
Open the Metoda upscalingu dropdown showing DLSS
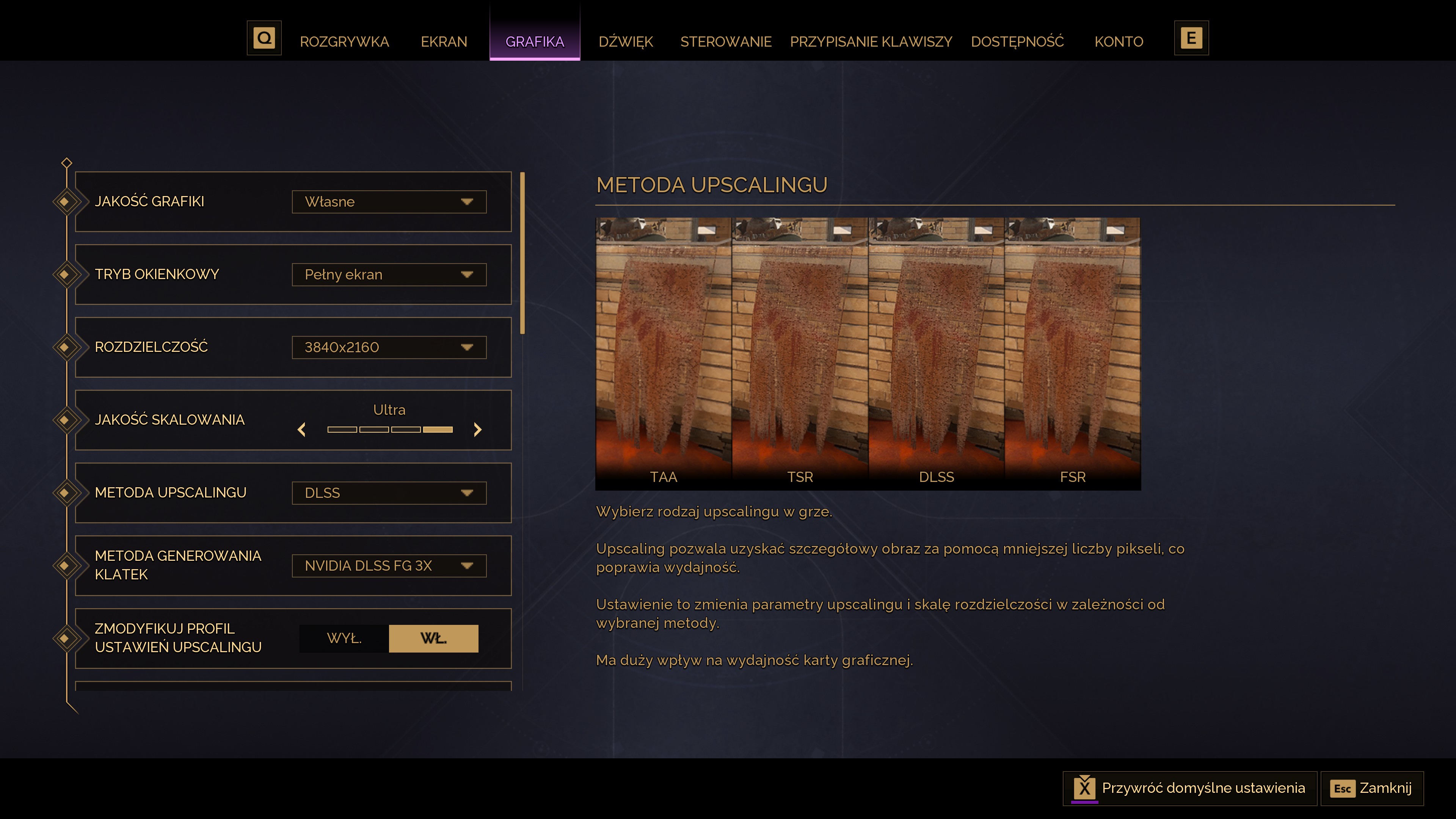click(389, 493)
